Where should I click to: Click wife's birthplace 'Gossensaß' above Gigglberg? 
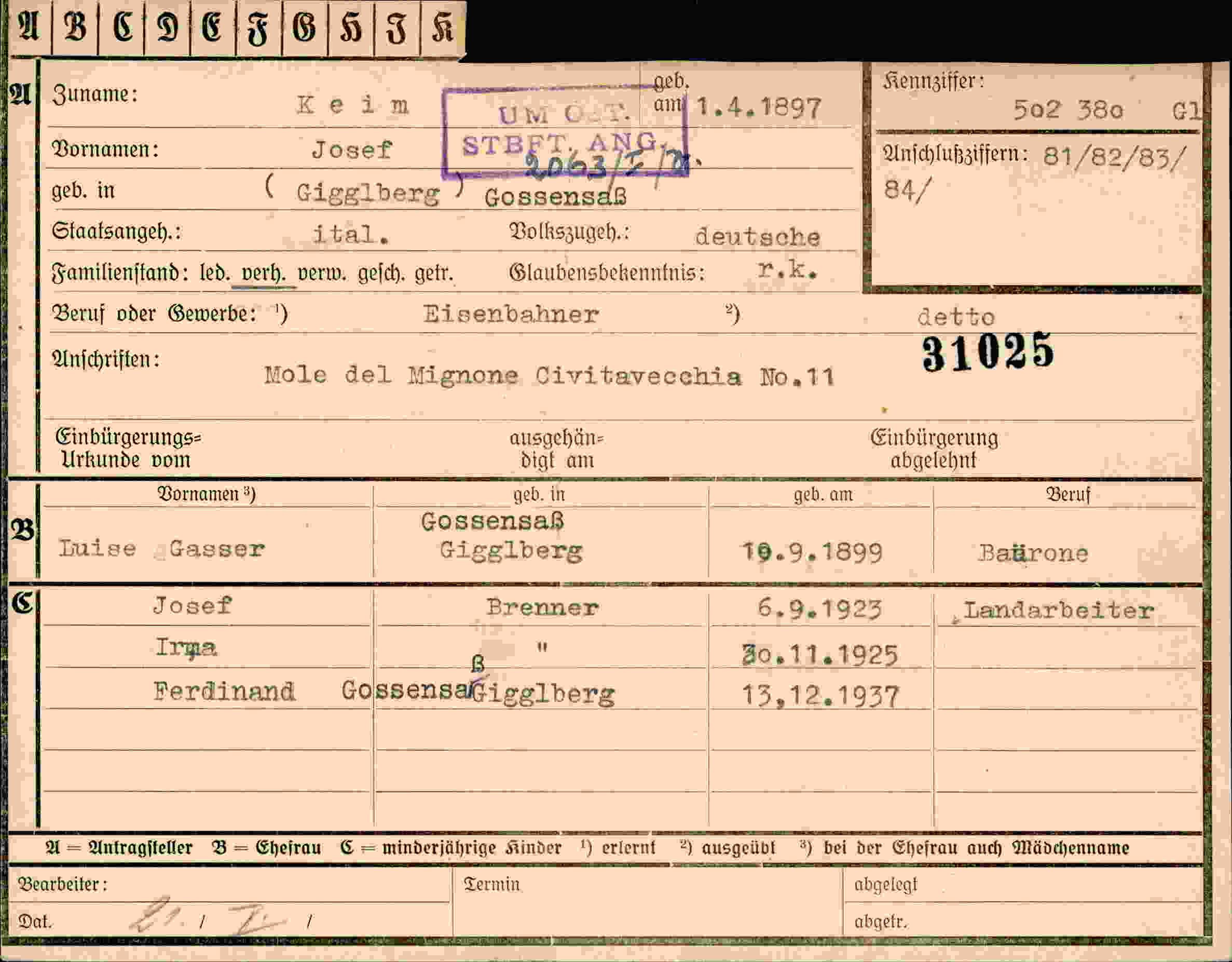492,521
